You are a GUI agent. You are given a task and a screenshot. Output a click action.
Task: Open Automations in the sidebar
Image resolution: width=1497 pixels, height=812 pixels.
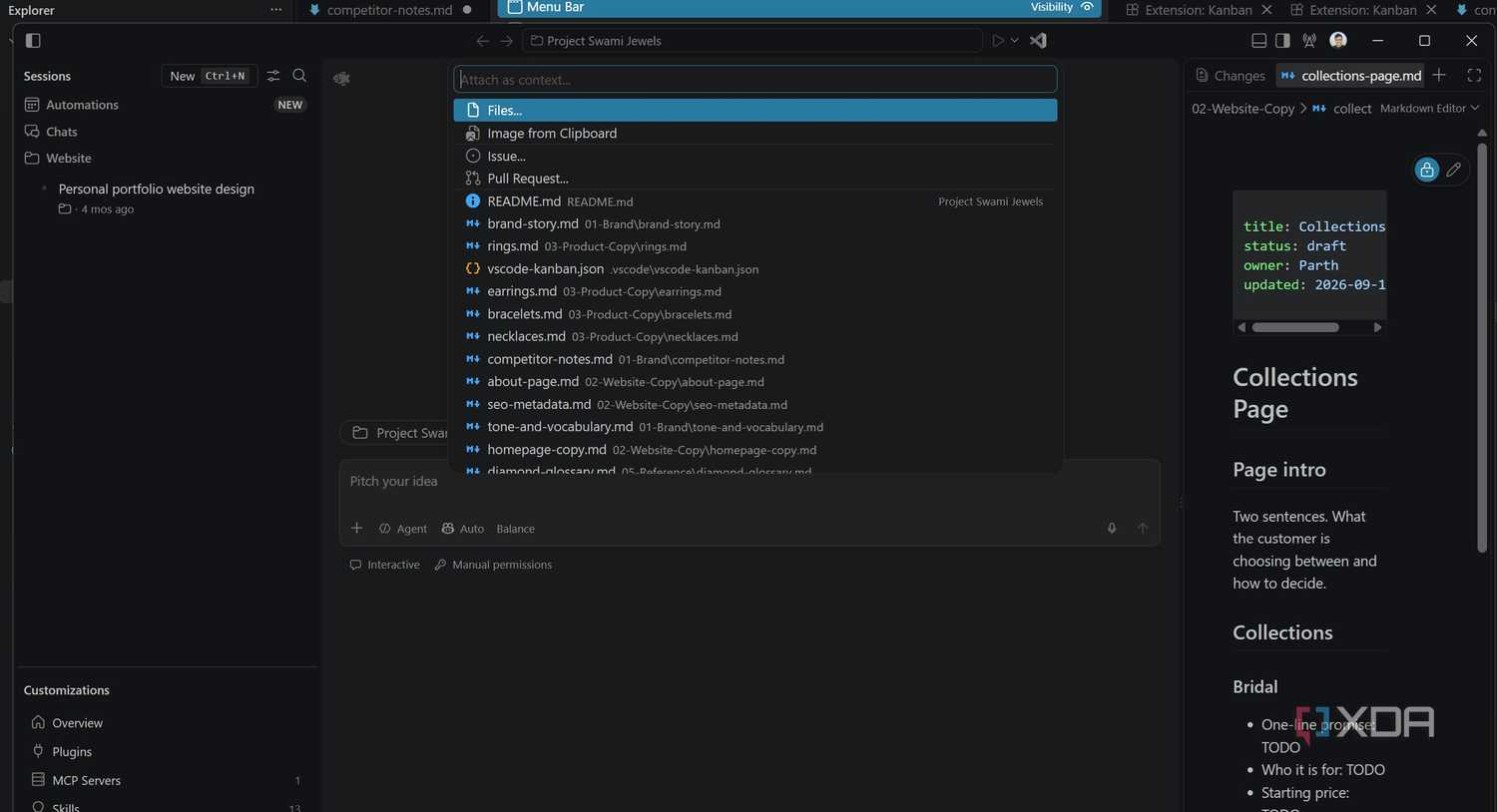click(x=82, y=105)
